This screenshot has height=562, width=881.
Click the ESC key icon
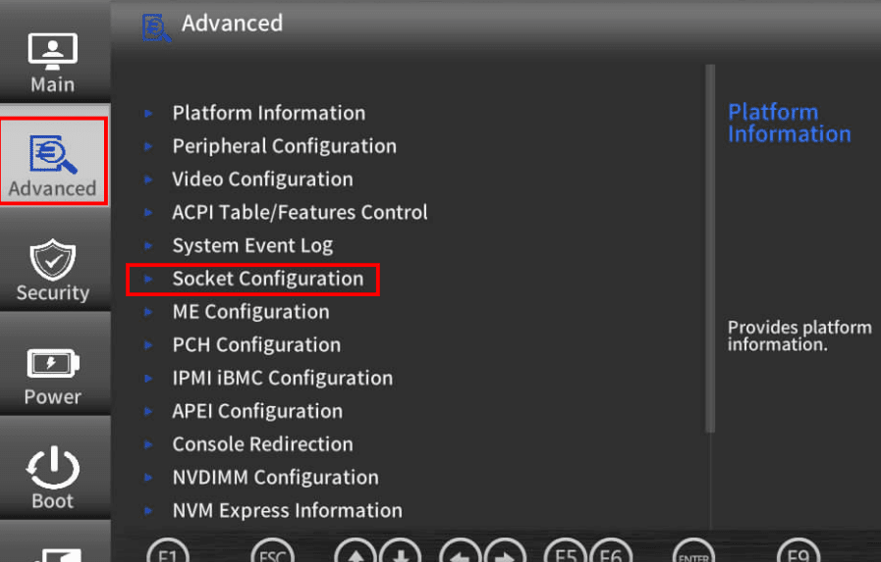coord(273,554)
